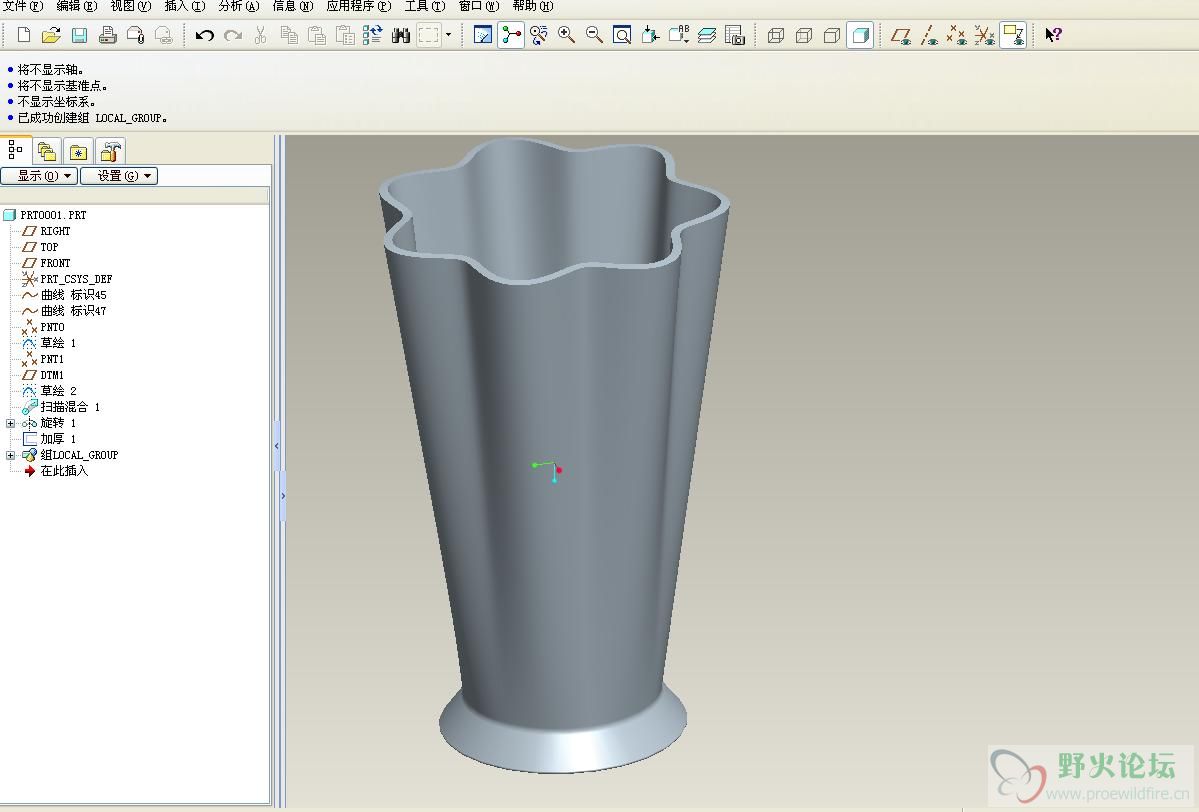1199x812 pixels.
Task: Select 加厚 1 feature in tree
Action: (x=58, y=439)
